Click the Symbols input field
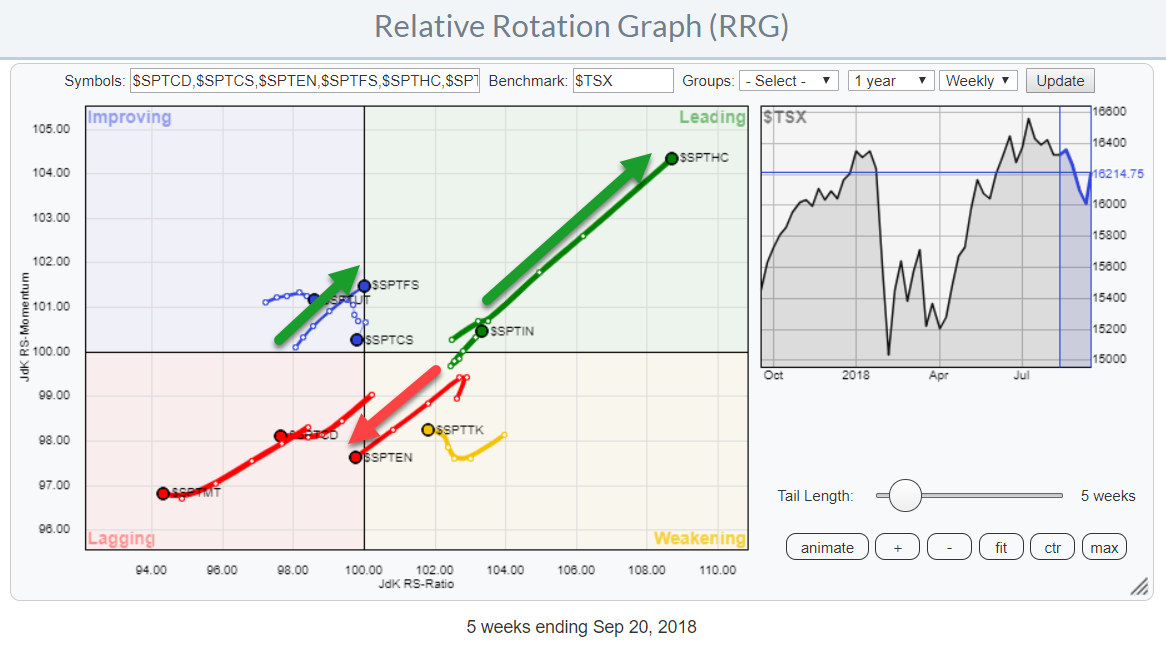1166x650 pixels. click(x=305, y=80)
